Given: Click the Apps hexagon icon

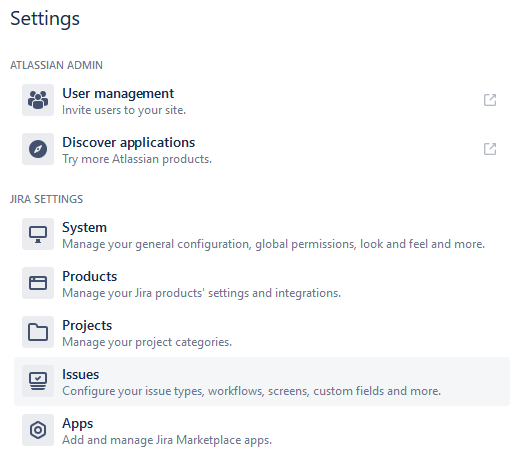Looking at the screenshot, I should tap(38, 430).
